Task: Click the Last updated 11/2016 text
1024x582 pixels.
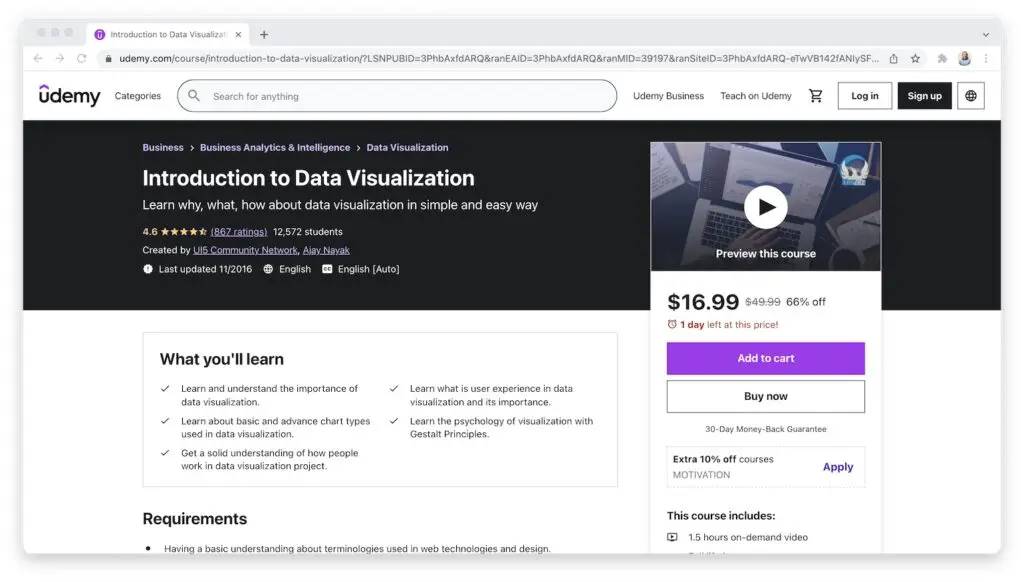Action: pyautogui.click(x=205, y=269)
